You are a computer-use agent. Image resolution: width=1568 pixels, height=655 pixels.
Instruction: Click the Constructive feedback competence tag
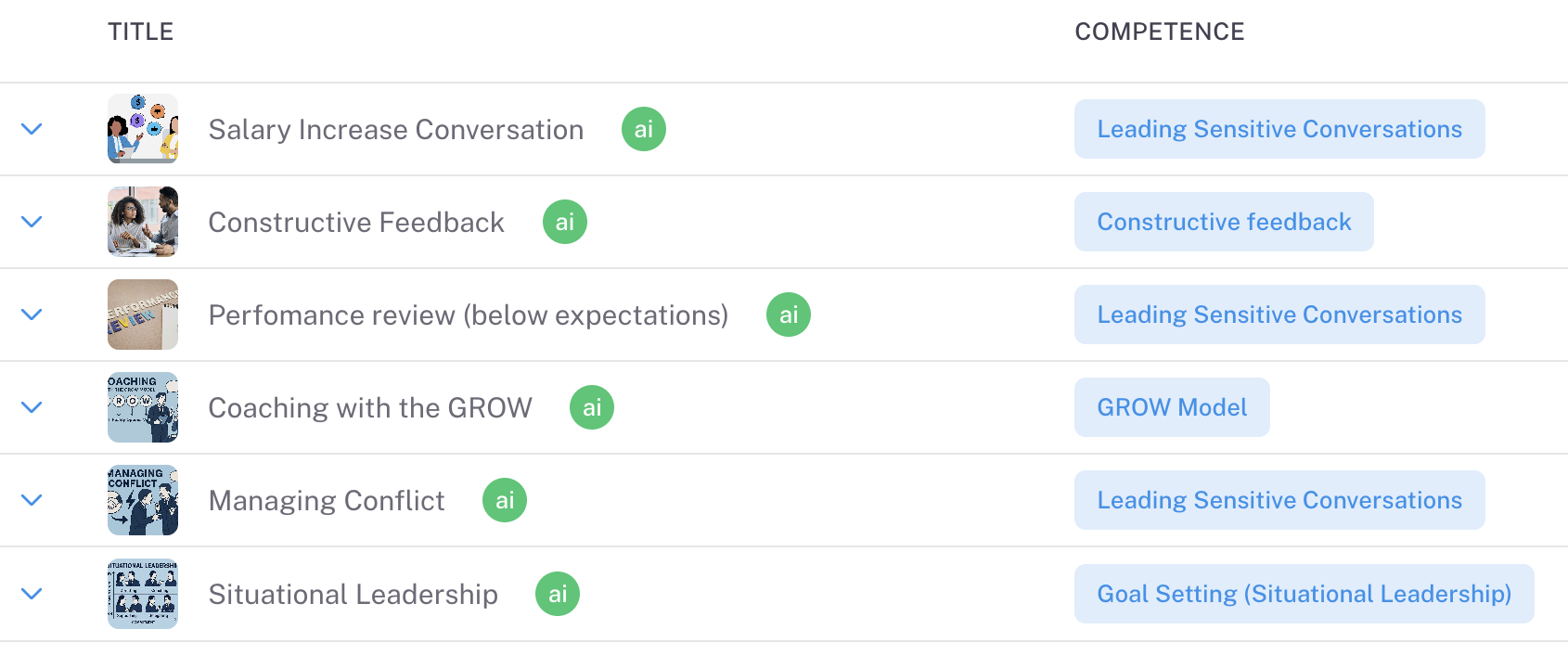click(1223, 222)
